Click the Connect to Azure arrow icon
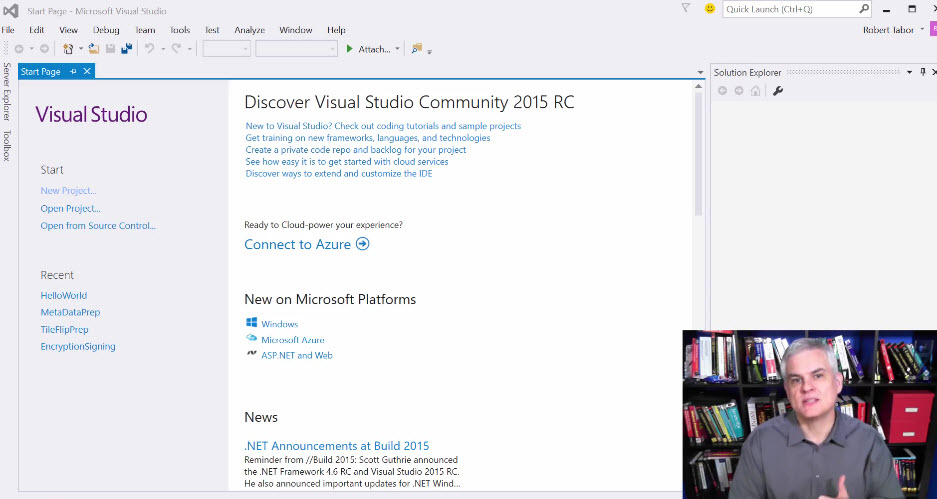This screenshot has width=937, height=499. pyautogui.click(x=363, y=244)
